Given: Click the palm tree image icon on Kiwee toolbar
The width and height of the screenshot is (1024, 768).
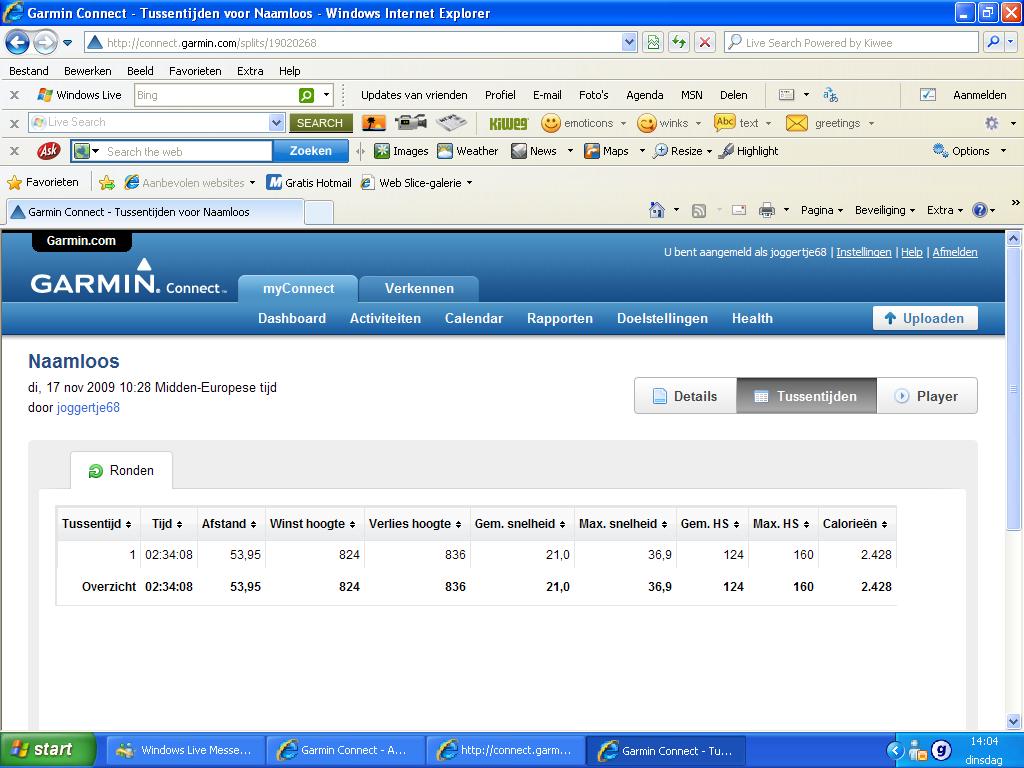Looking at the screenshot, I should [374, 123].
